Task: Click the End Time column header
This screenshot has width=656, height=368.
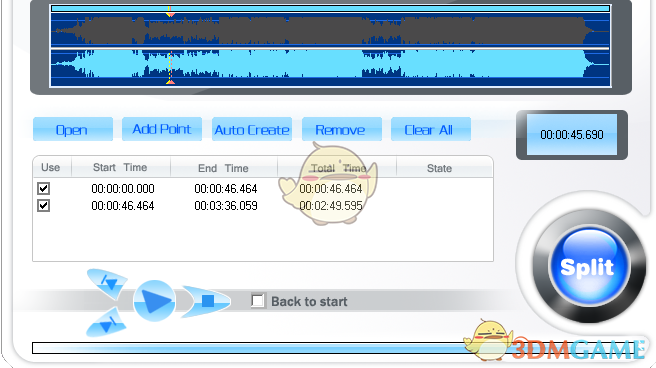Action: (x=224, y=168)
